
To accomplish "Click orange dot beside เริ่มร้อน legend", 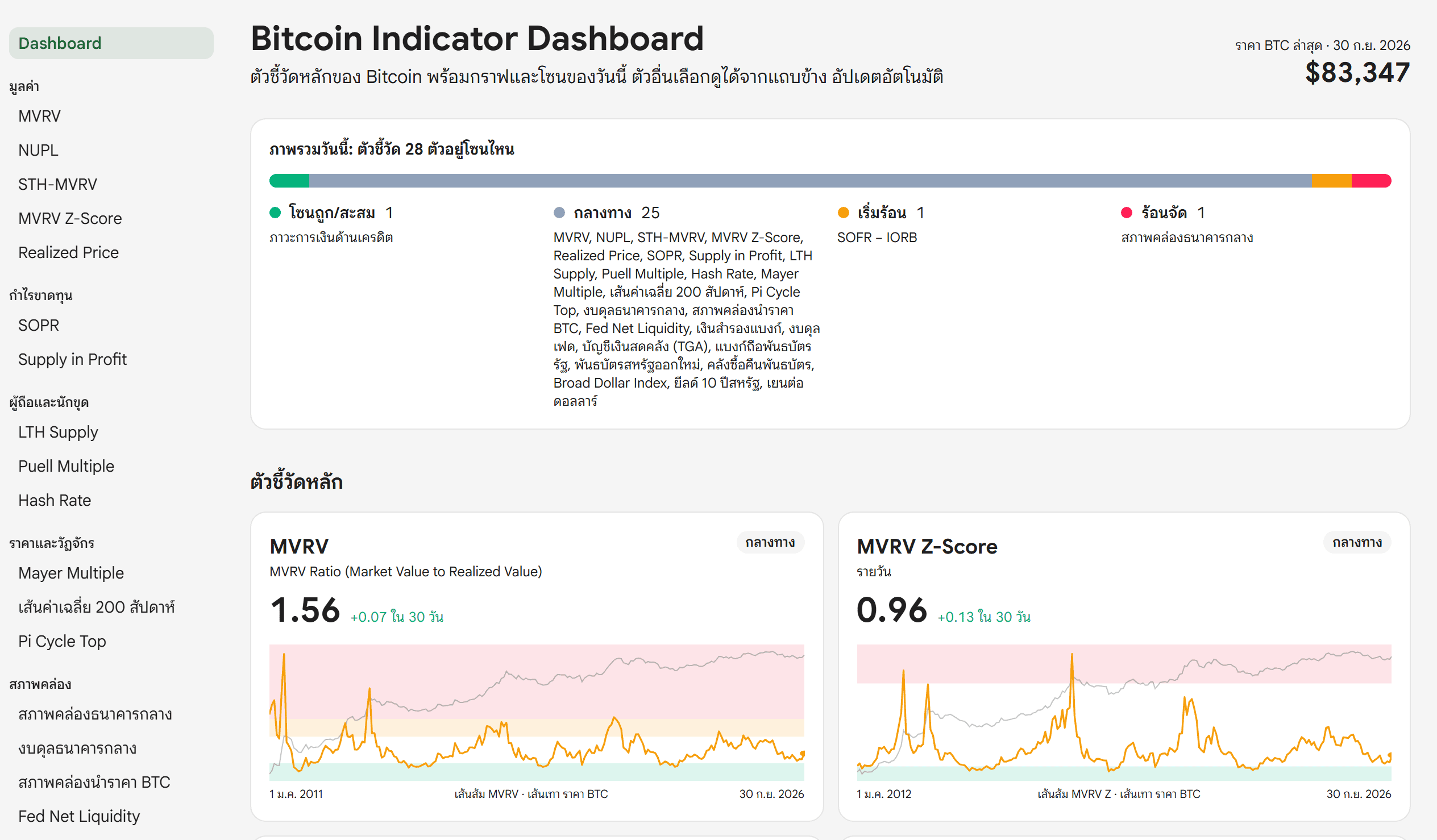I will click(844, 213).
